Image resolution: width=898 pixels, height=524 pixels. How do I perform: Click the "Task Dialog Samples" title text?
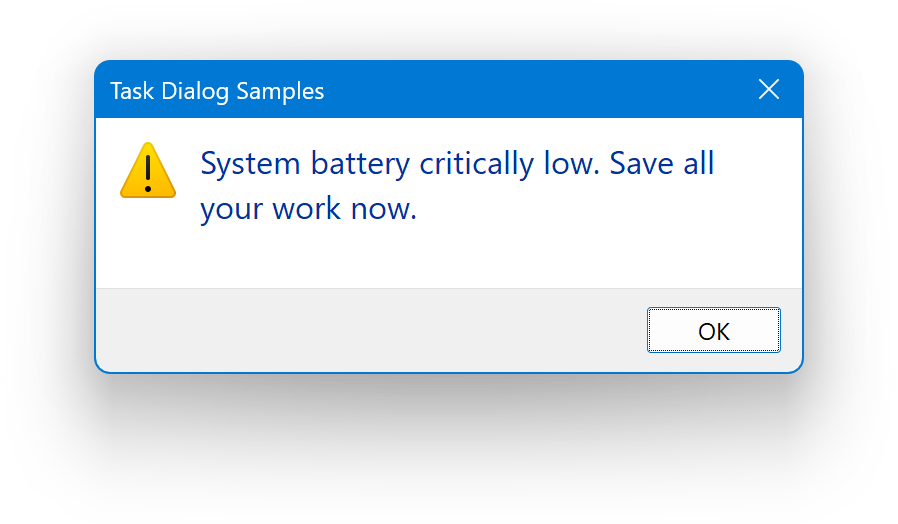pos(217,91)
